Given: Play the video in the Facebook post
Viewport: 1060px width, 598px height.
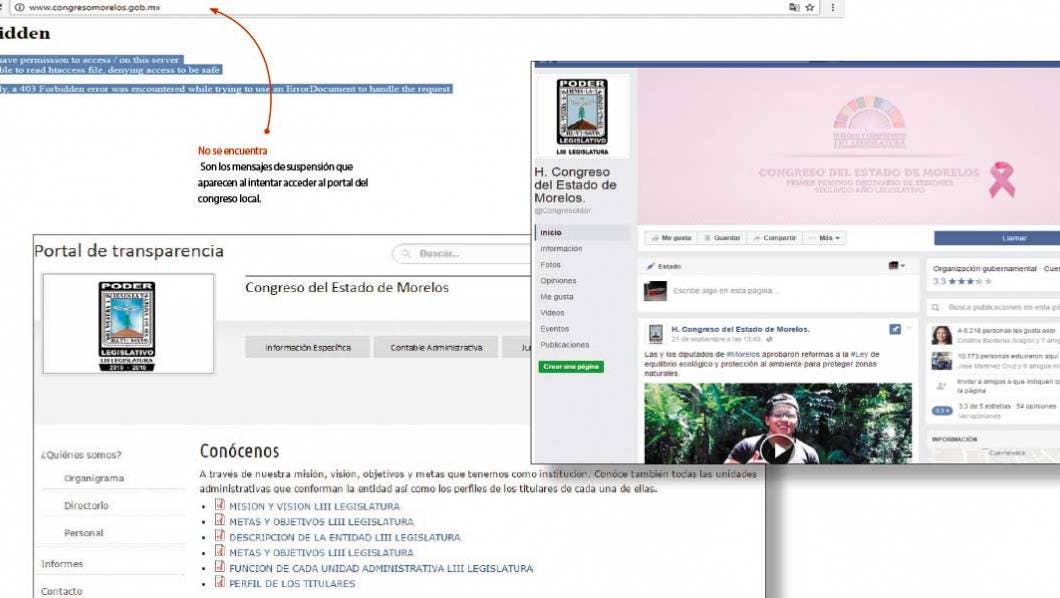Looking at the screenshot, I should point(777,449).
